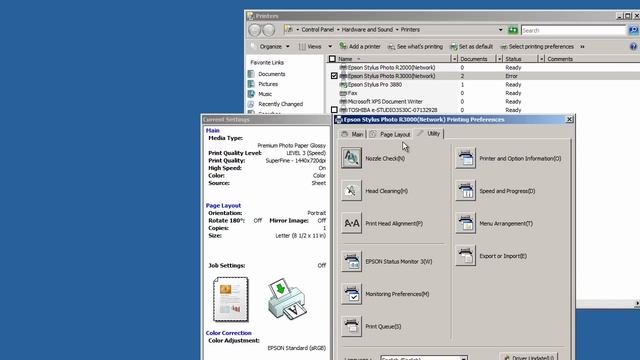Open the Name column filter dropdown
This screenshot has width=640, height=360.
tap(454, 59)
